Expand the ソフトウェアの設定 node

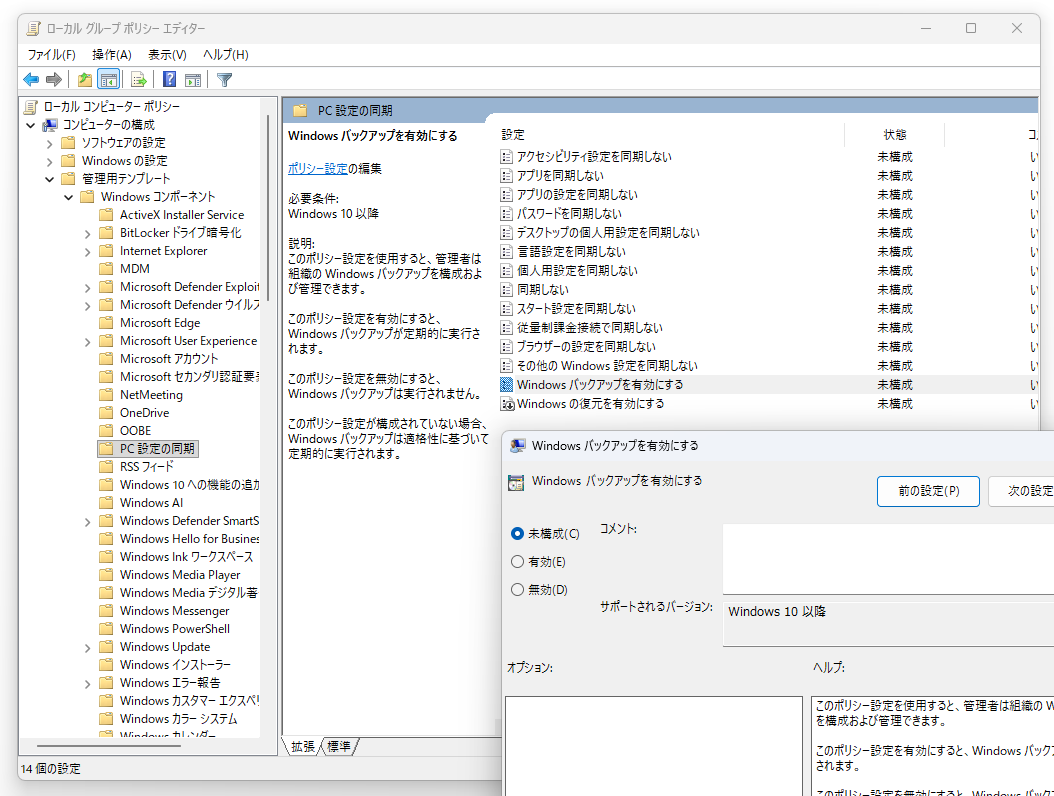click(x=49, y=143)
